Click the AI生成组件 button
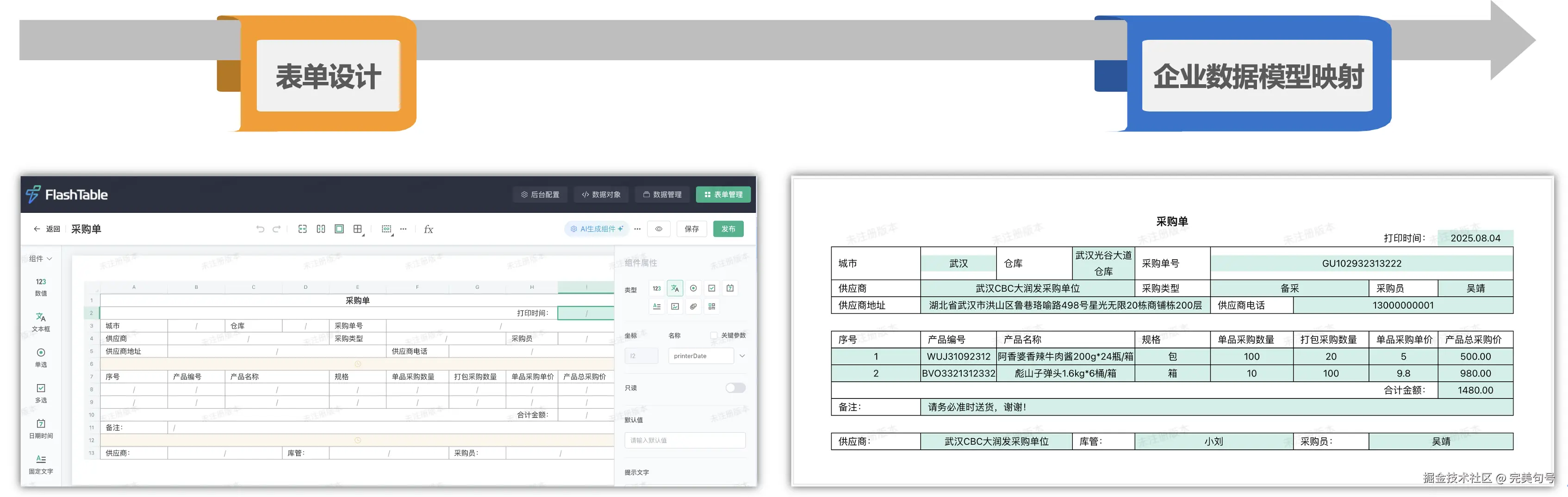This screenshot has height=497, width=1568. [597, 230]
